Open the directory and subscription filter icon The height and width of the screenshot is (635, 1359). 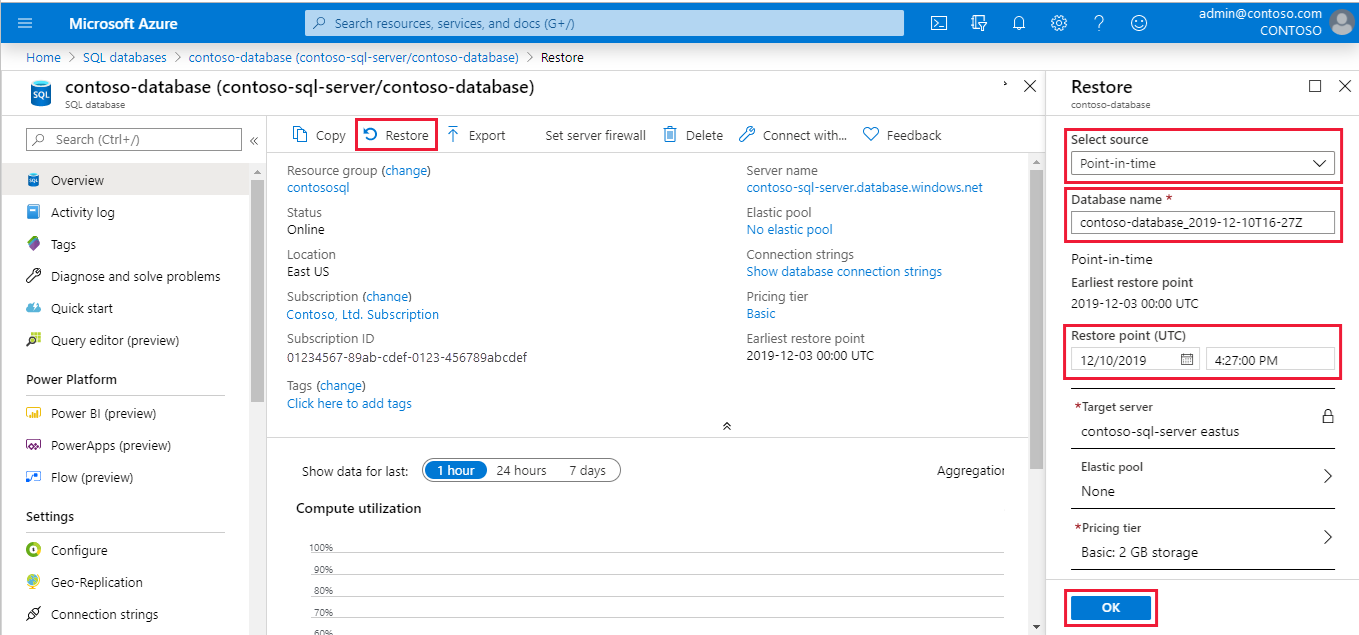(979, 23)
